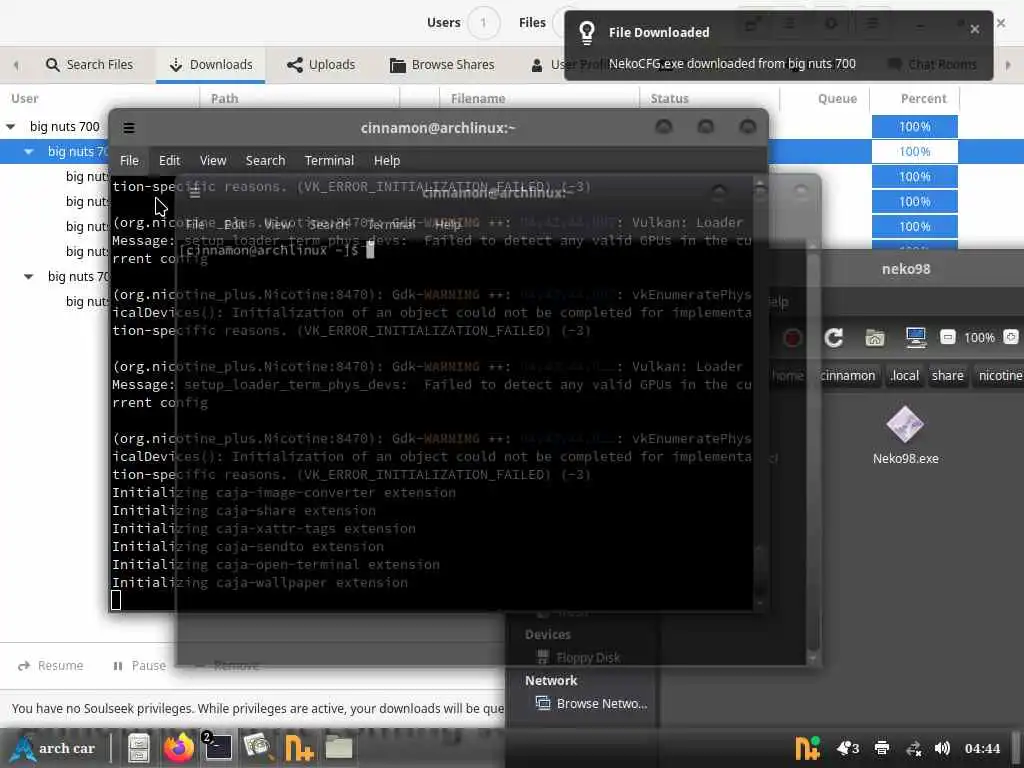1024x768 pixels.
Task: Click the Network heading in Caja sidebar
Action: [x=551, y=680]
